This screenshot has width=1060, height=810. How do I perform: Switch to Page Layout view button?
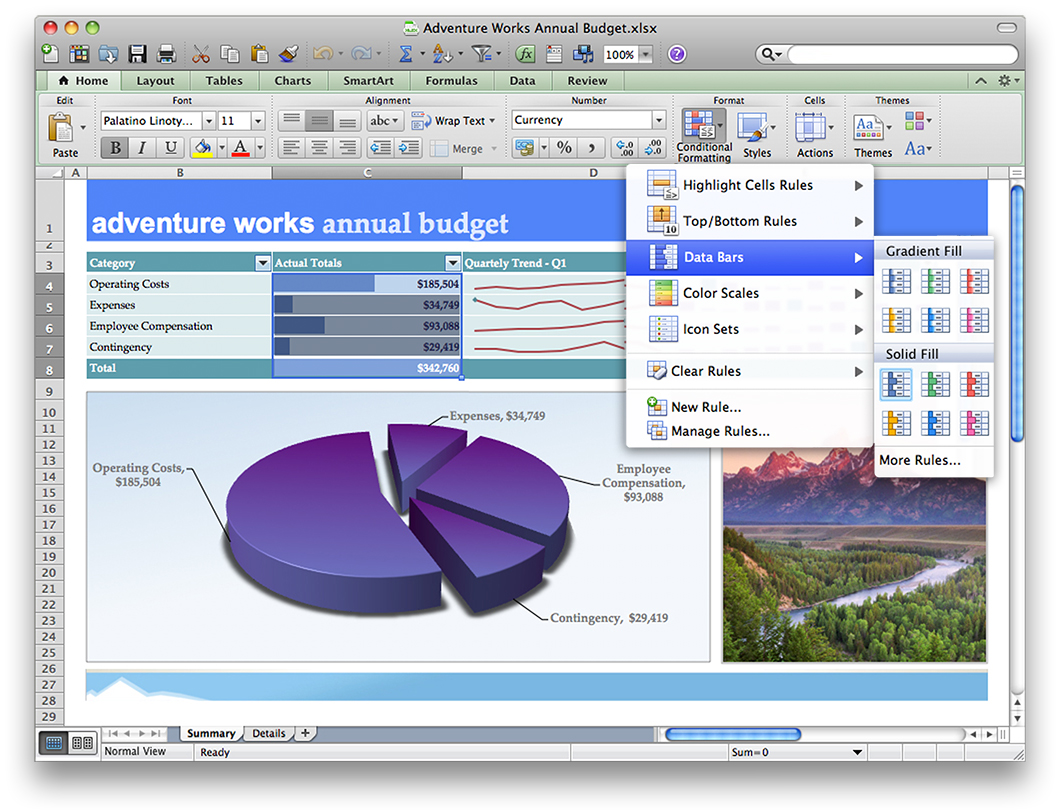(x=82, y=743)
